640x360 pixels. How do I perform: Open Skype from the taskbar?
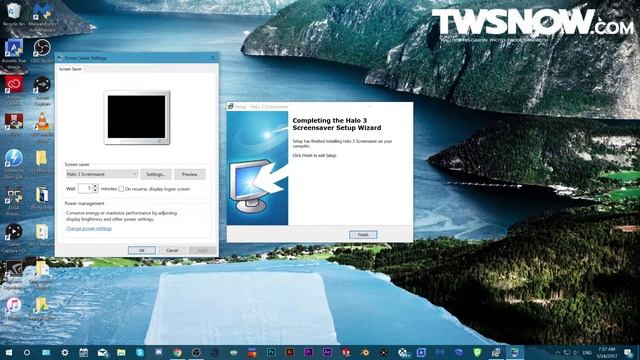(x=140, y=352)
